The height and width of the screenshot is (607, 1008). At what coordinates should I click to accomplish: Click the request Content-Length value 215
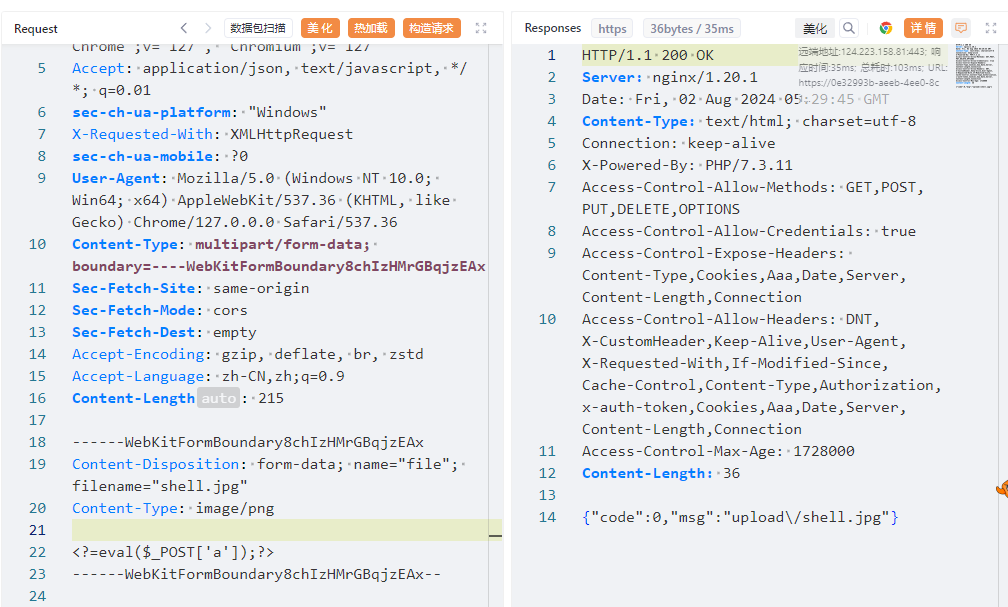pos(271,398)
